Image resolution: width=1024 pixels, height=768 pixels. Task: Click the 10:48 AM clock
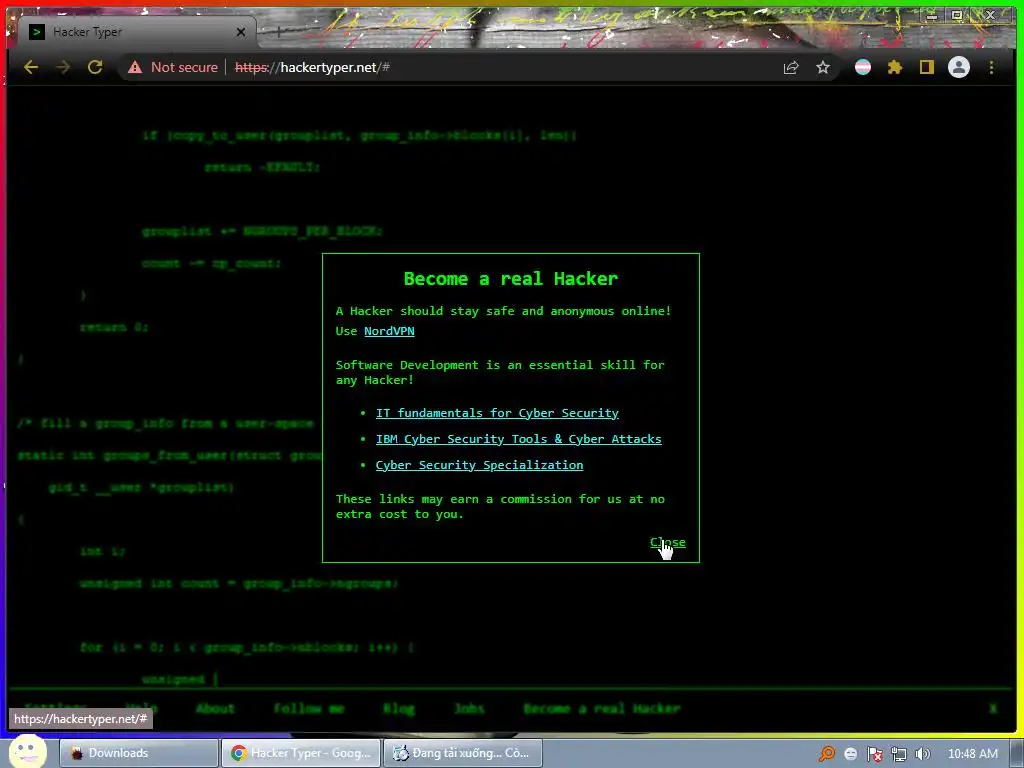[972, 754]
